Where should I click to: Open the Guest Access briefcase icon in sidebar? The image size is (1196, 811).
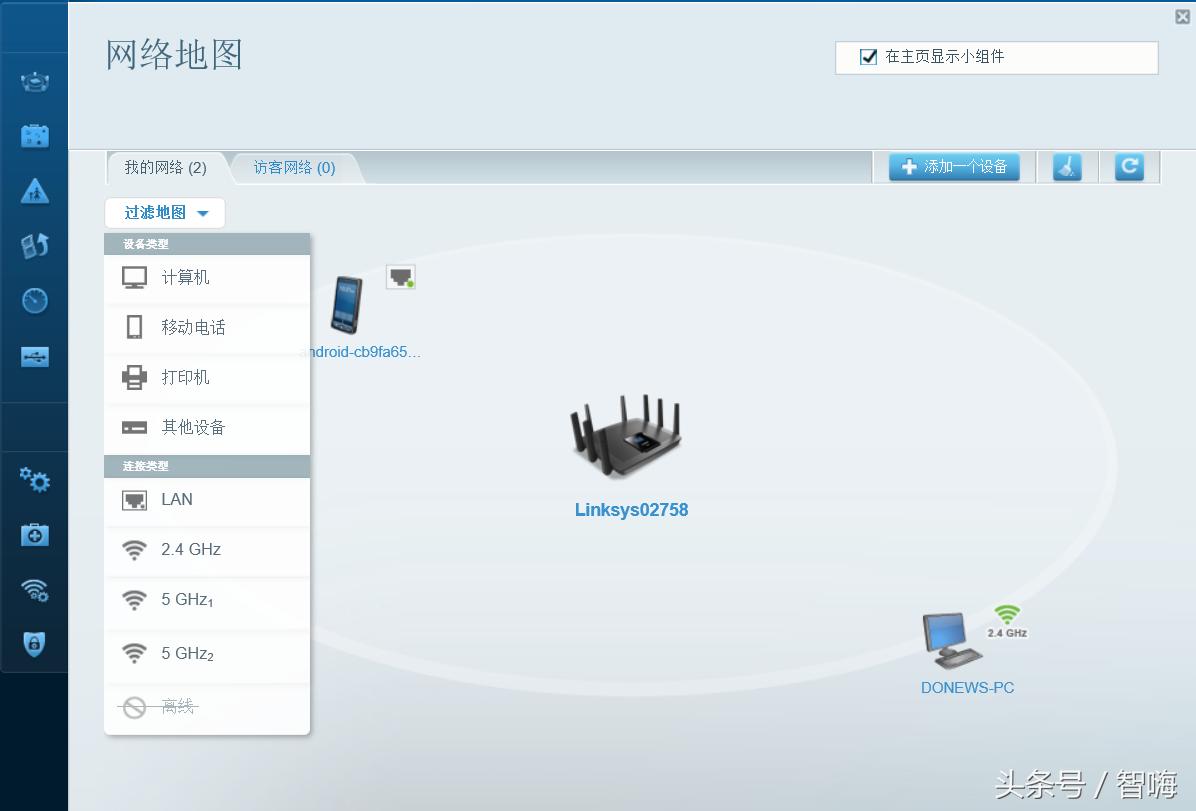[34, 136]
